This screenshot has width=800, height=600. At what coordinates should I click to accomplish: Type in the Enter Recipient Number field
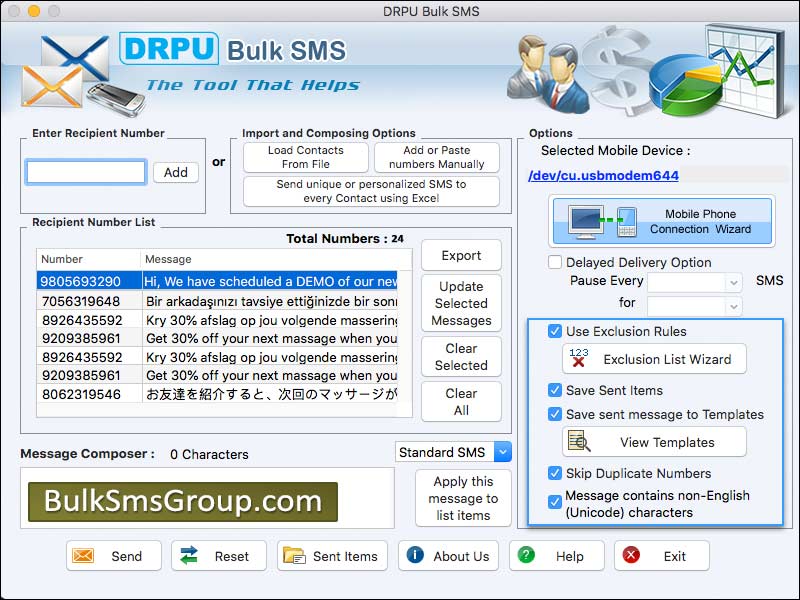(x=85, y=172)
